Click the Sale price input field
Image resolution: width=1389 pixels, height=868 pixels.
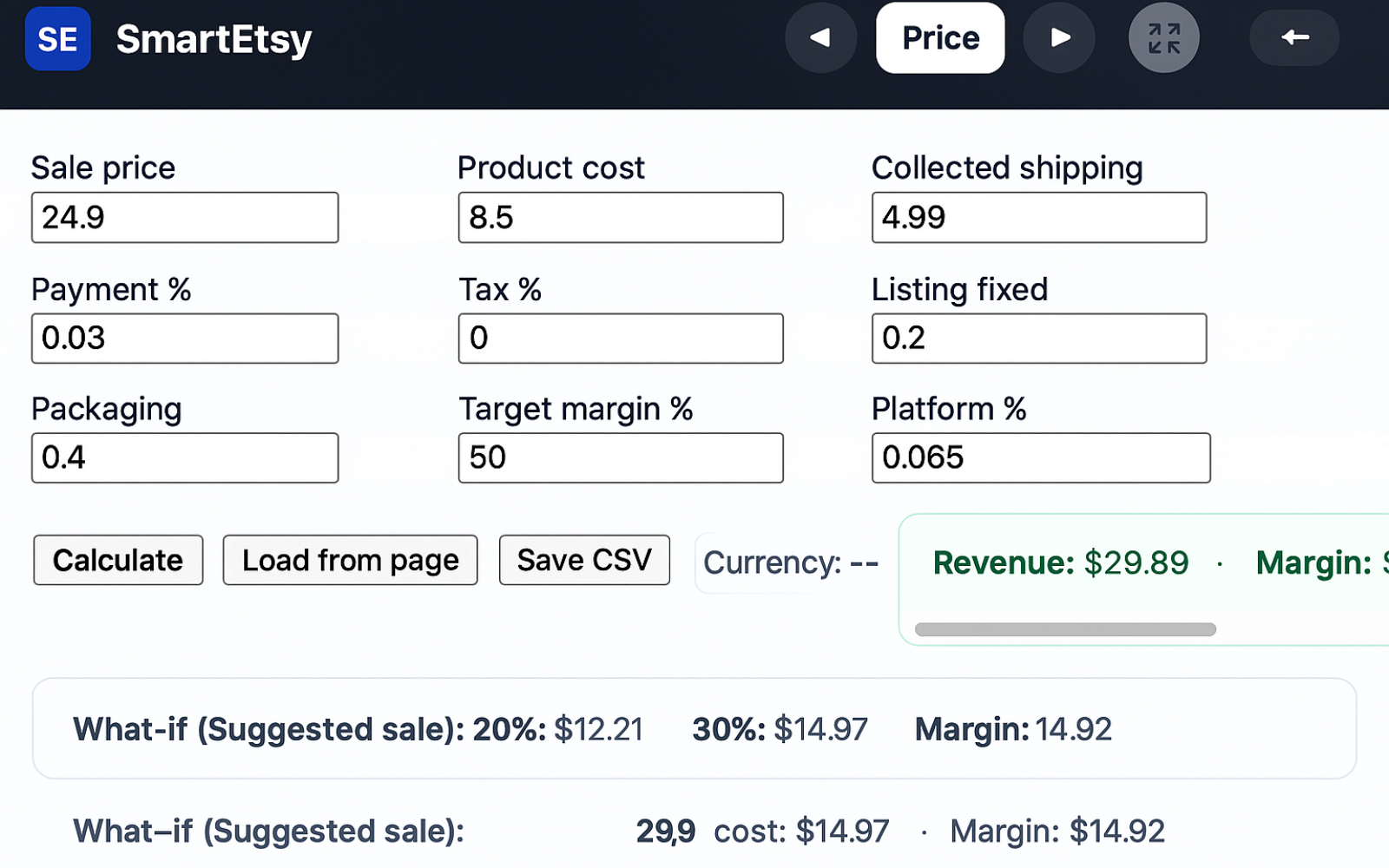tap(185, 217)
